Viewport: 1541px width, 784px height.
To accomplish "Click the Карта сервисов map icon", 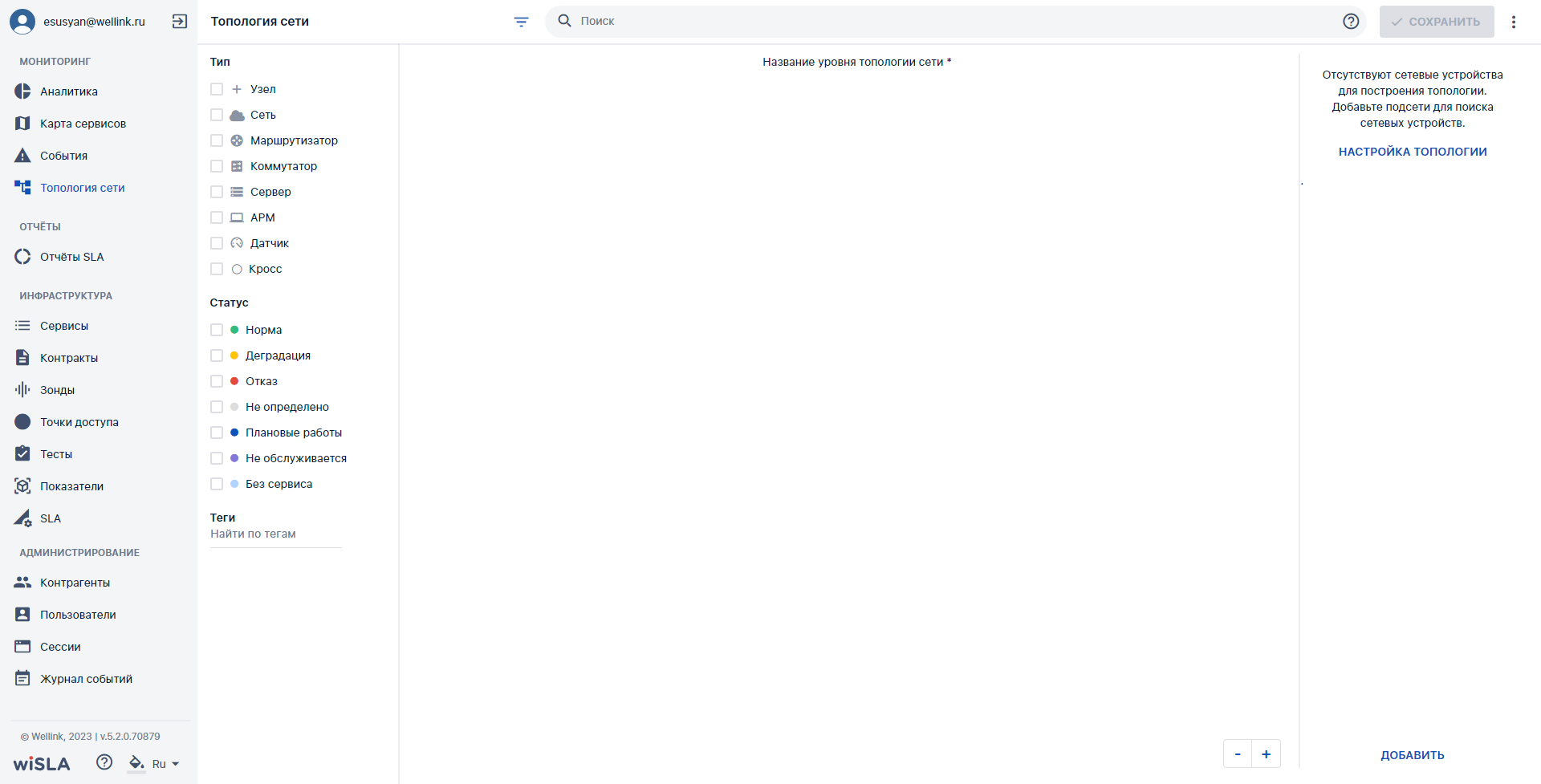I will pos(22,124).
